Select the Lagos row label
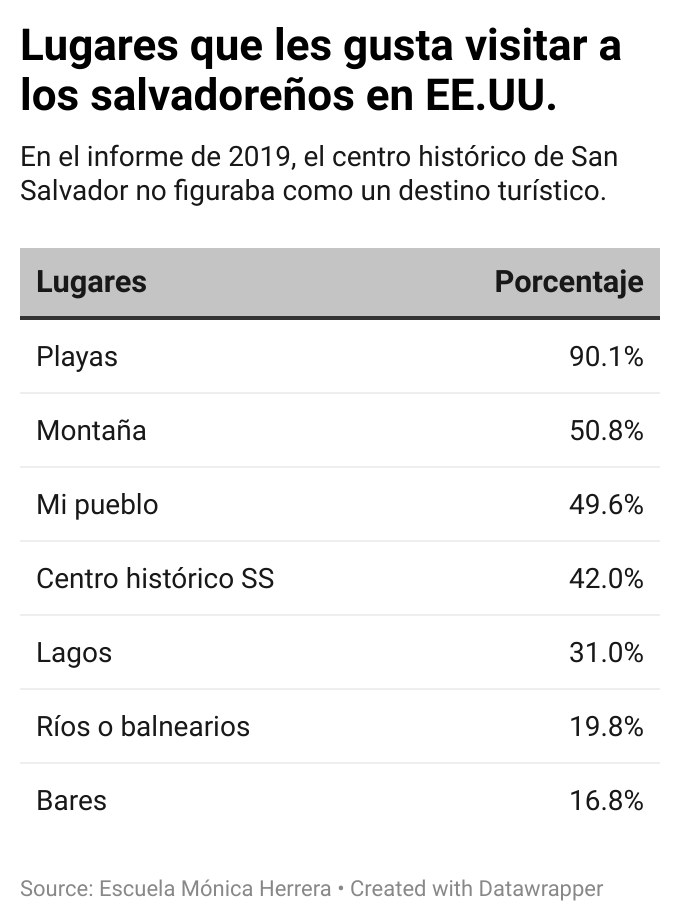 tap(74, 653)
